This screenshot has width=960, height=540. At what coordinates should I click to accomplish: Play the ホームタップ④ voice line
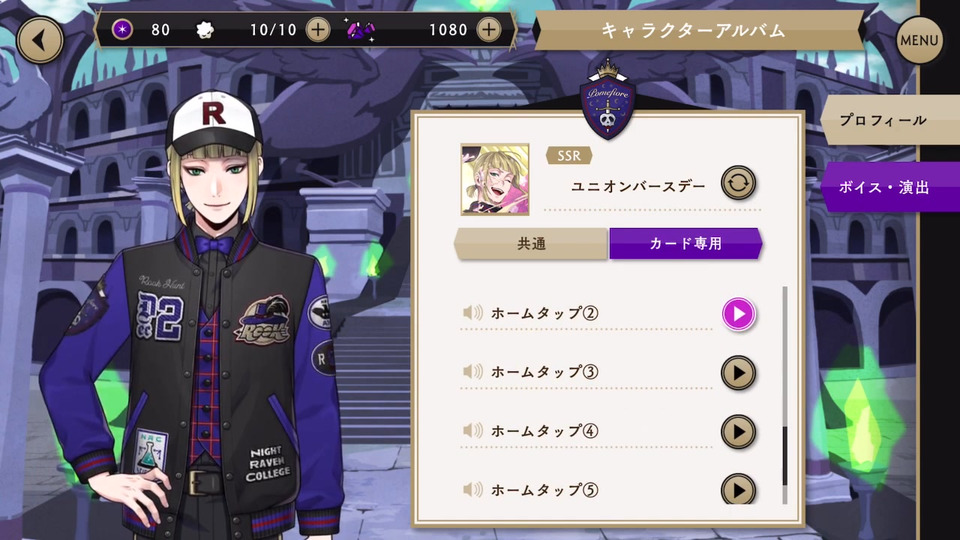point(738,432)
